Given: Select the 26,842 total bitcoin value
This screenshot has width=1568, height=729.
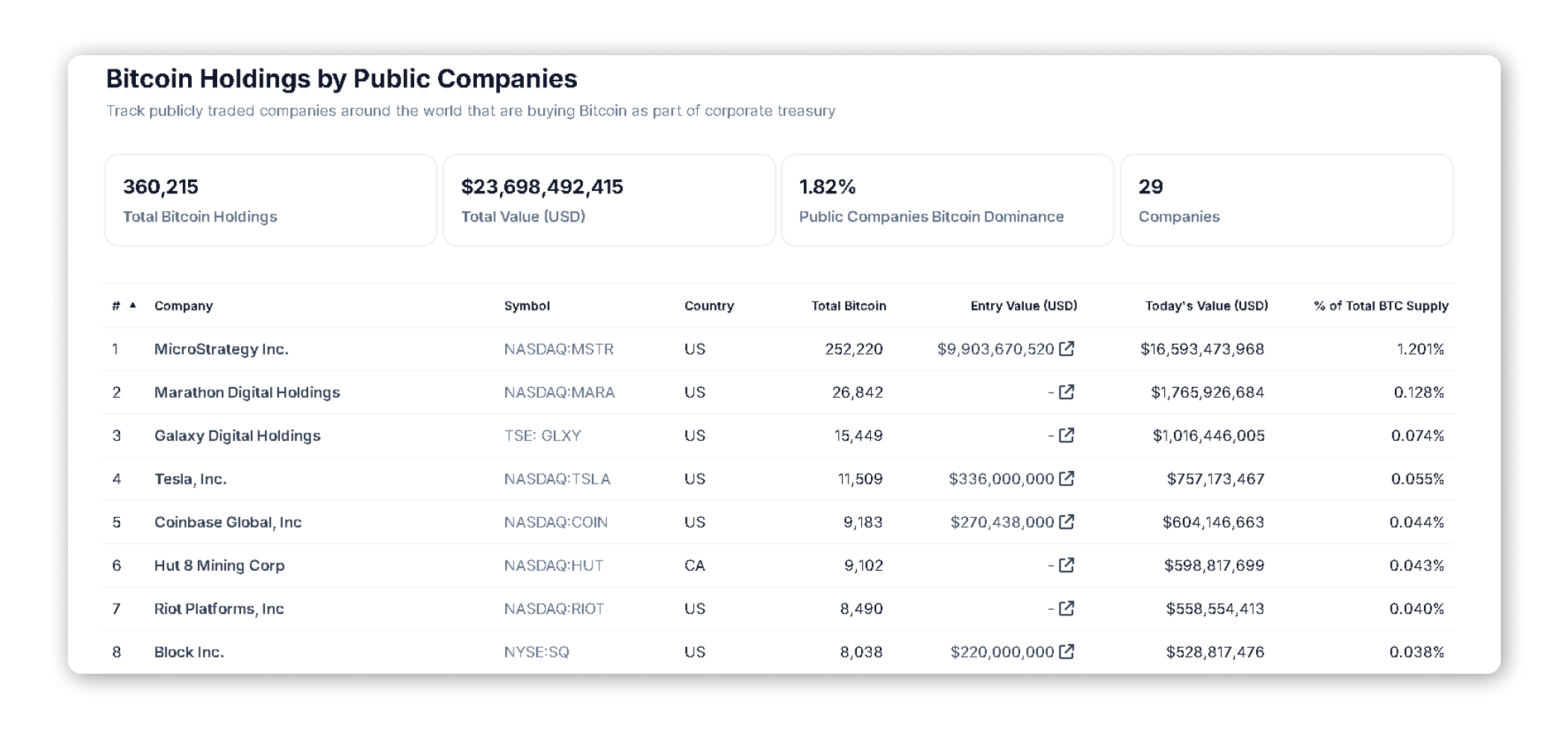Looking at the screenshot, I should [858, 392].
